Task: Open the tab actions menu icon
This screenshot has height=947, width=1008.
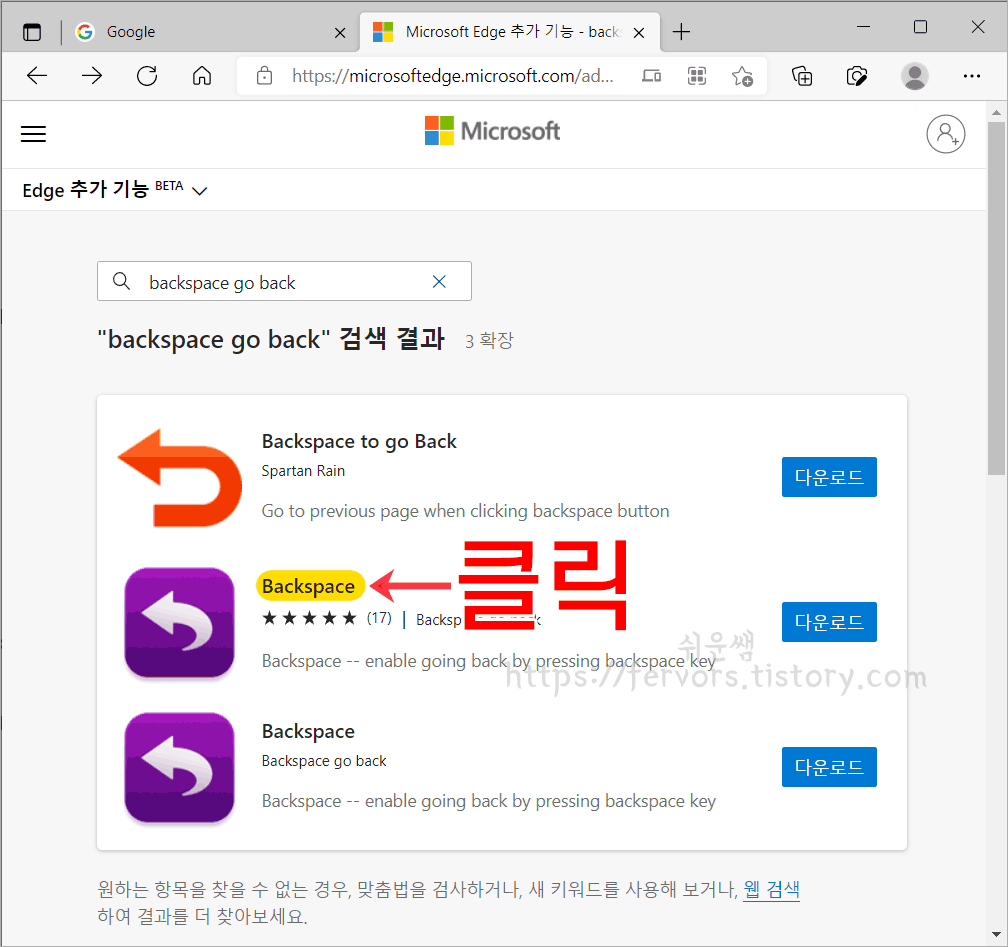Action: [32, 32]
